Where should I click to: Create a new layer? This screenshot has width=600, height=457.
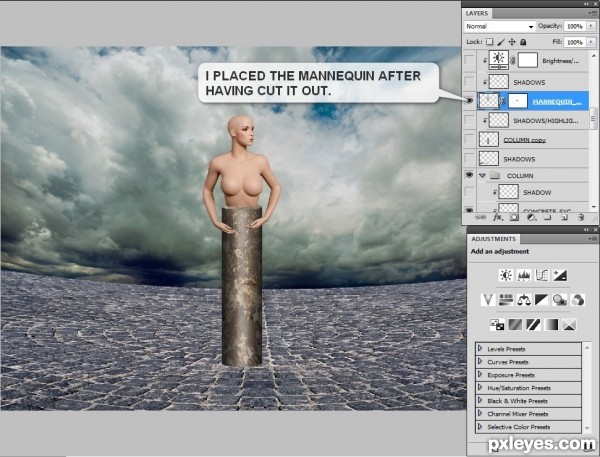[564, 217]
